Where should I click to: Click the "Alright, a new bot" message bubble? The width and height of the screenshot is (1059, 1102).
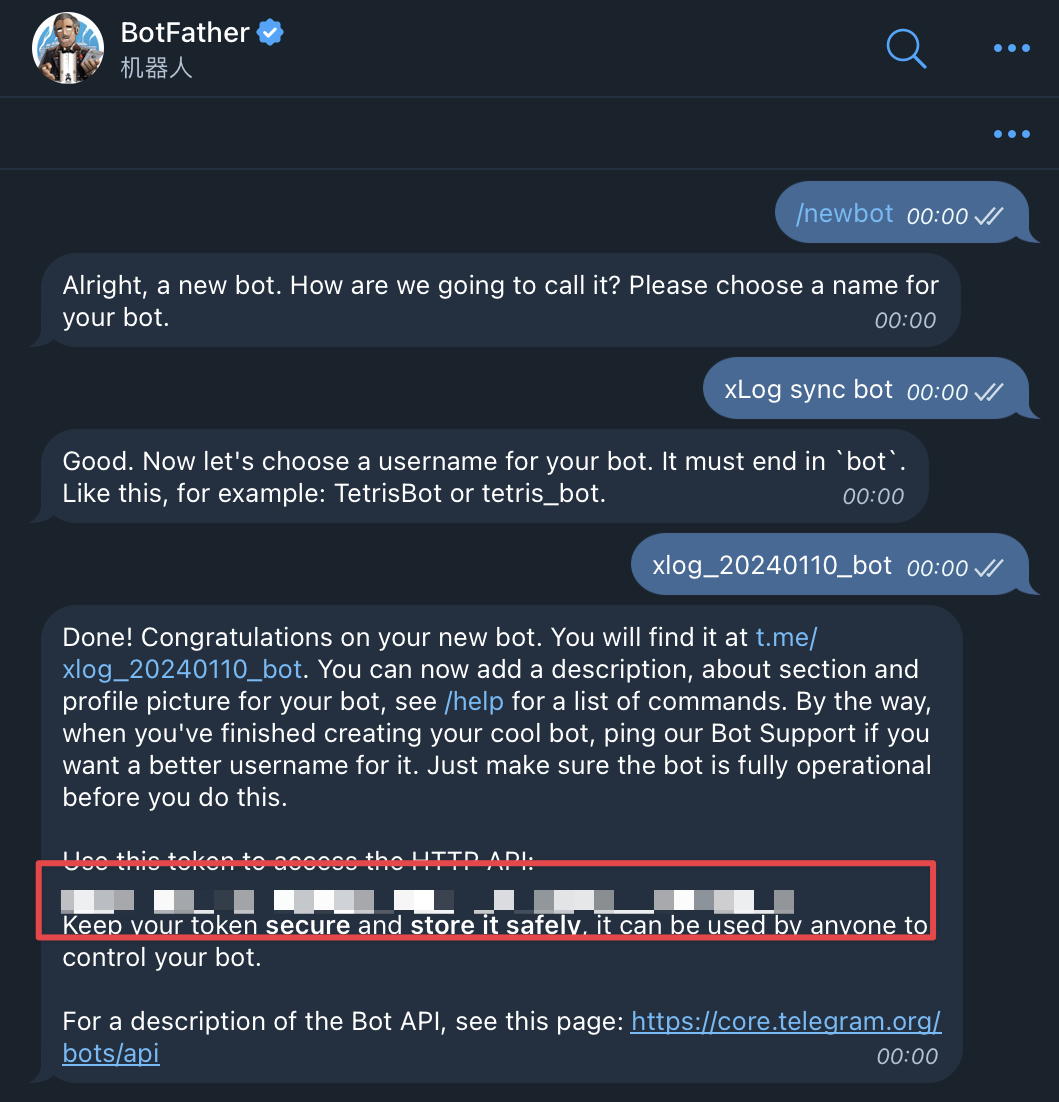pos(500,301)
